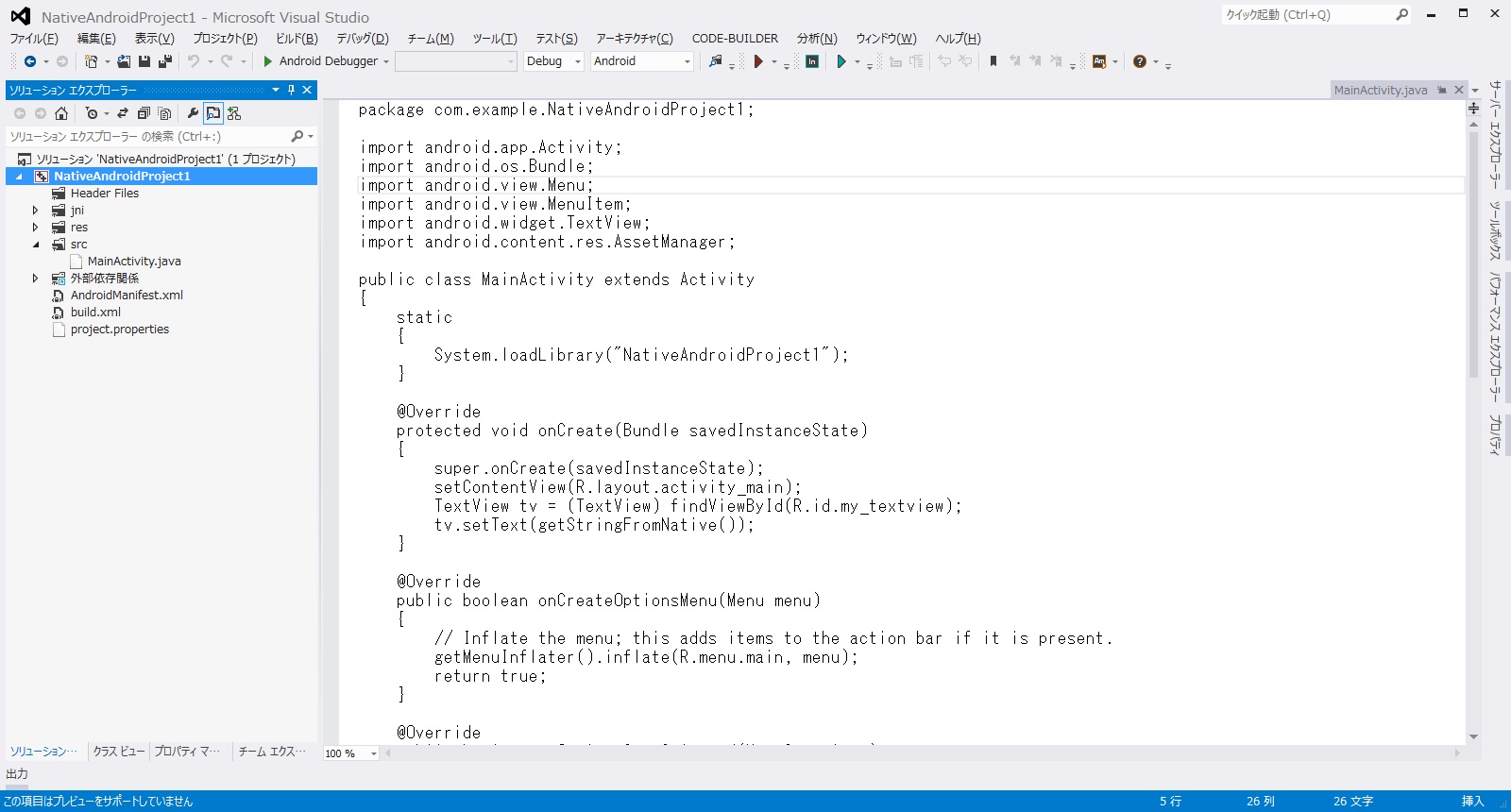1511x812 pixels.
Task: Toggle auto-hide pin on Solution Explorer panel
Action: 291,90
